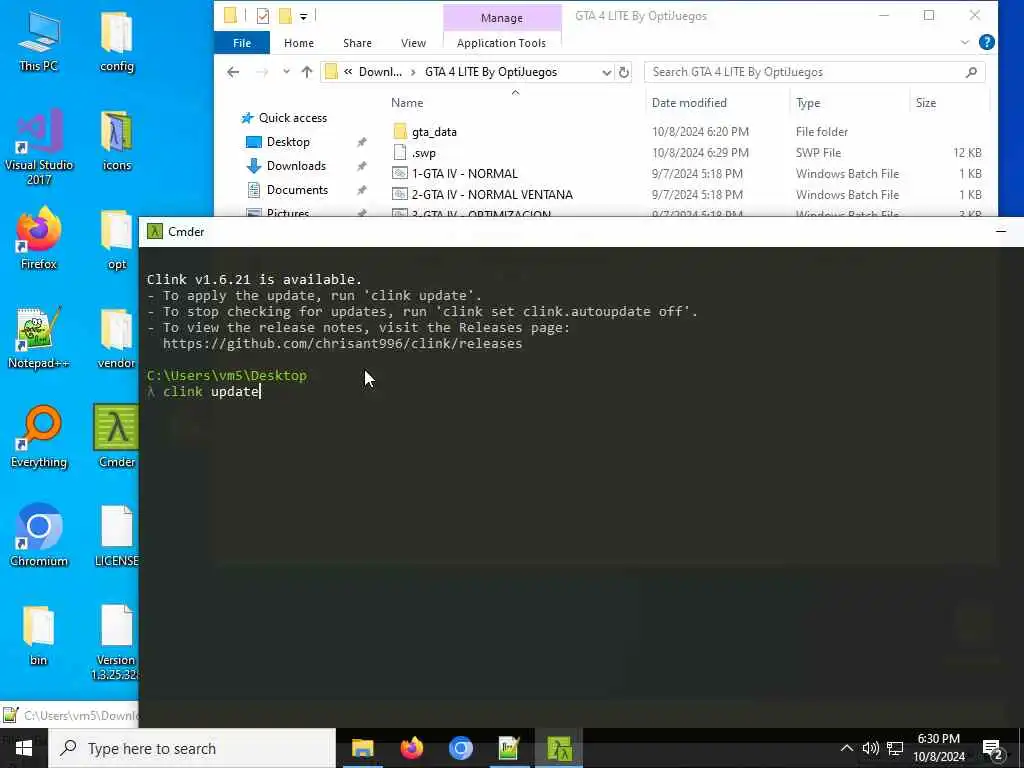Click File Explorer taskbar icon

[362, 748]
